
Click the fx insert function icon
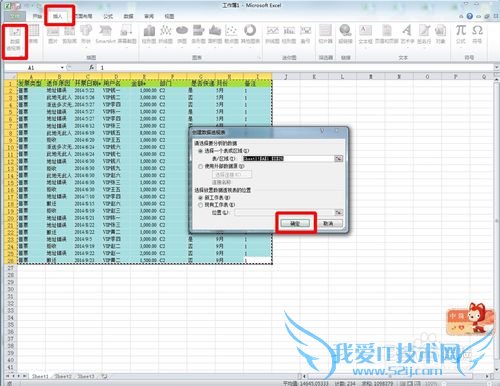click(92, 68)
